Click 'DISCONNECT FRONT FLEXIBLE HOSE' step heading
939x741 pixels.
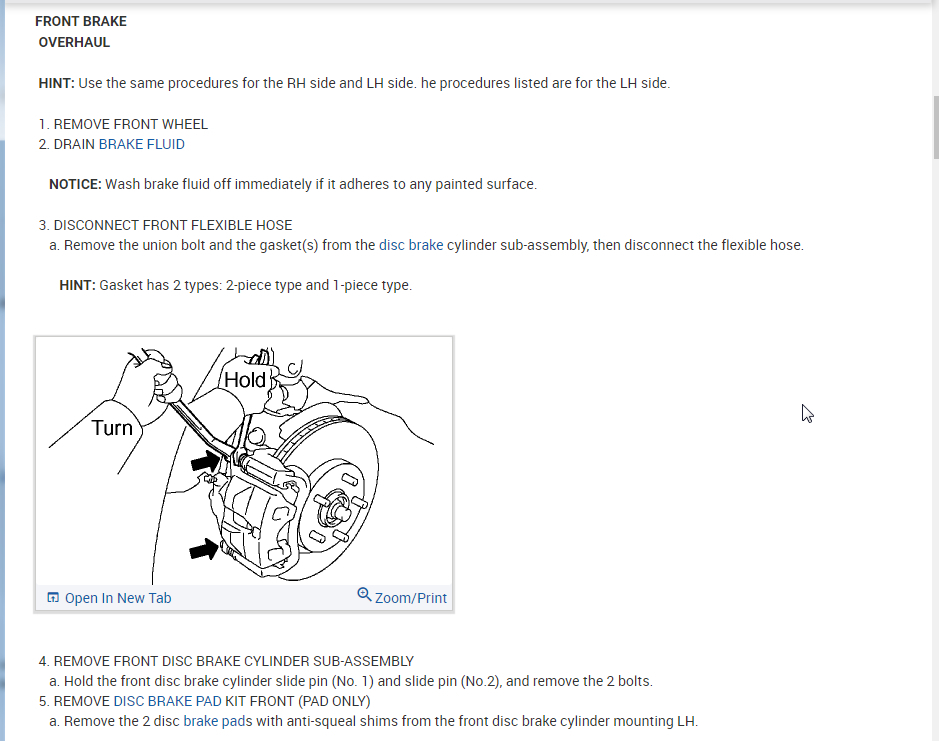pyautogui.click(x=172, y=225)
